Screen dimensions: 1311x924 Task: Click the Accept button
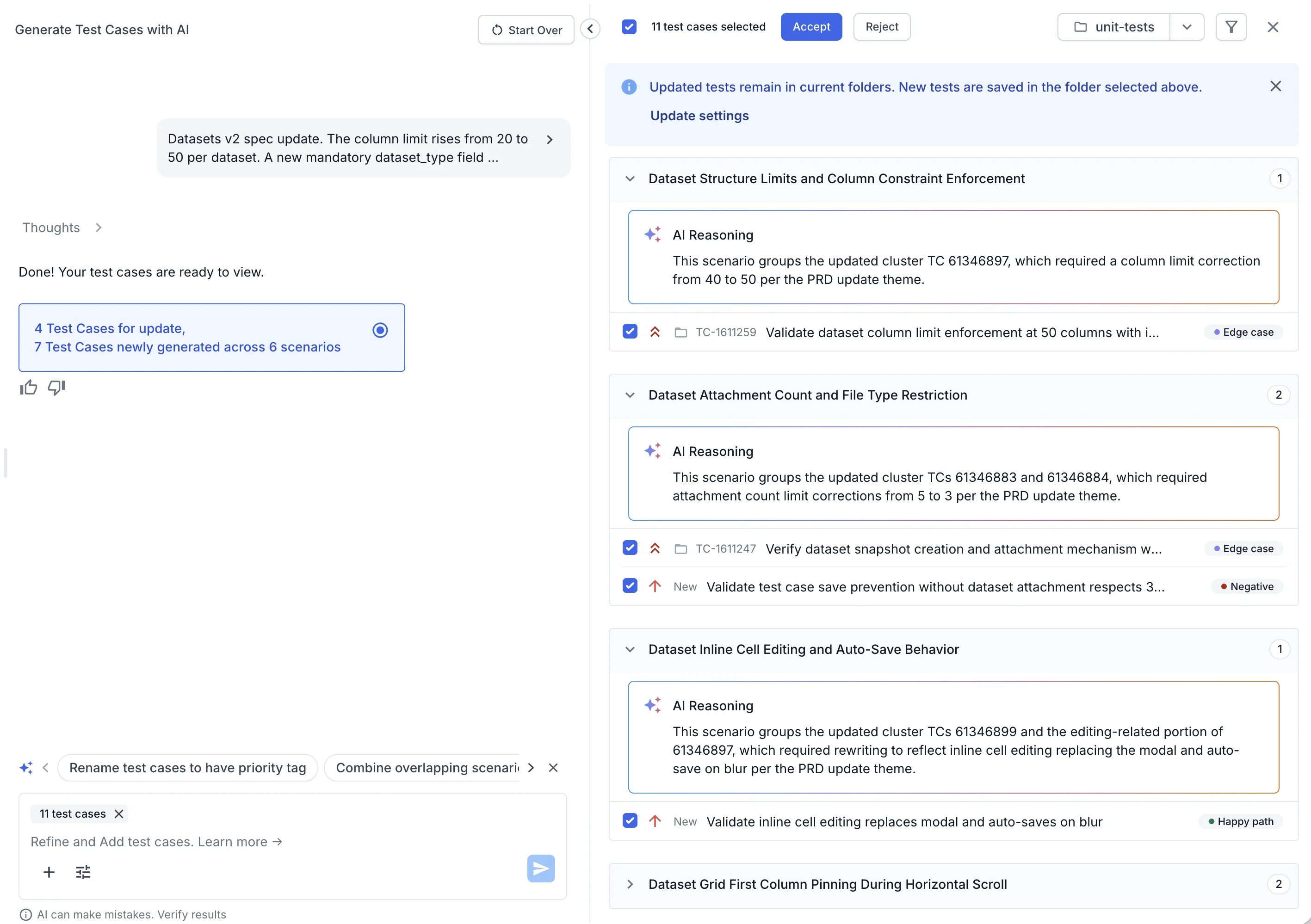click(x=811, y=27)
